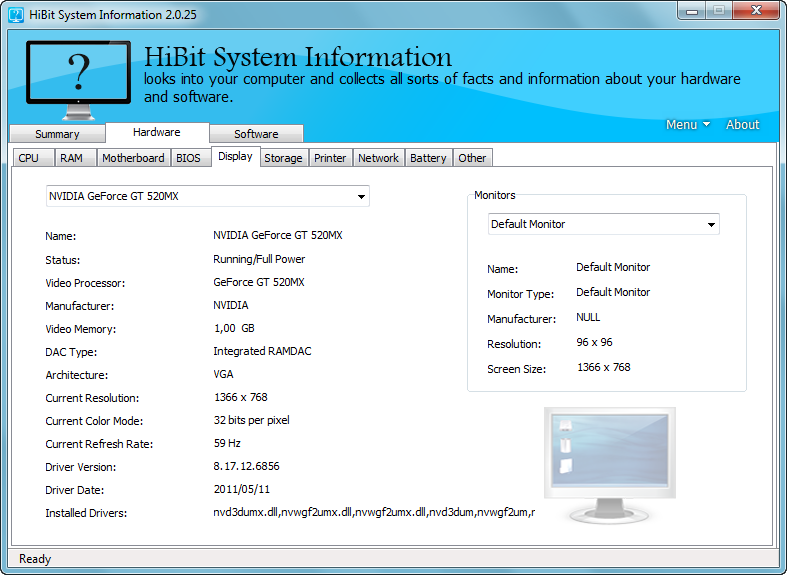Open the Default Monitor dropdown
This screenshot has height=575, width=787.
[603, 224]
